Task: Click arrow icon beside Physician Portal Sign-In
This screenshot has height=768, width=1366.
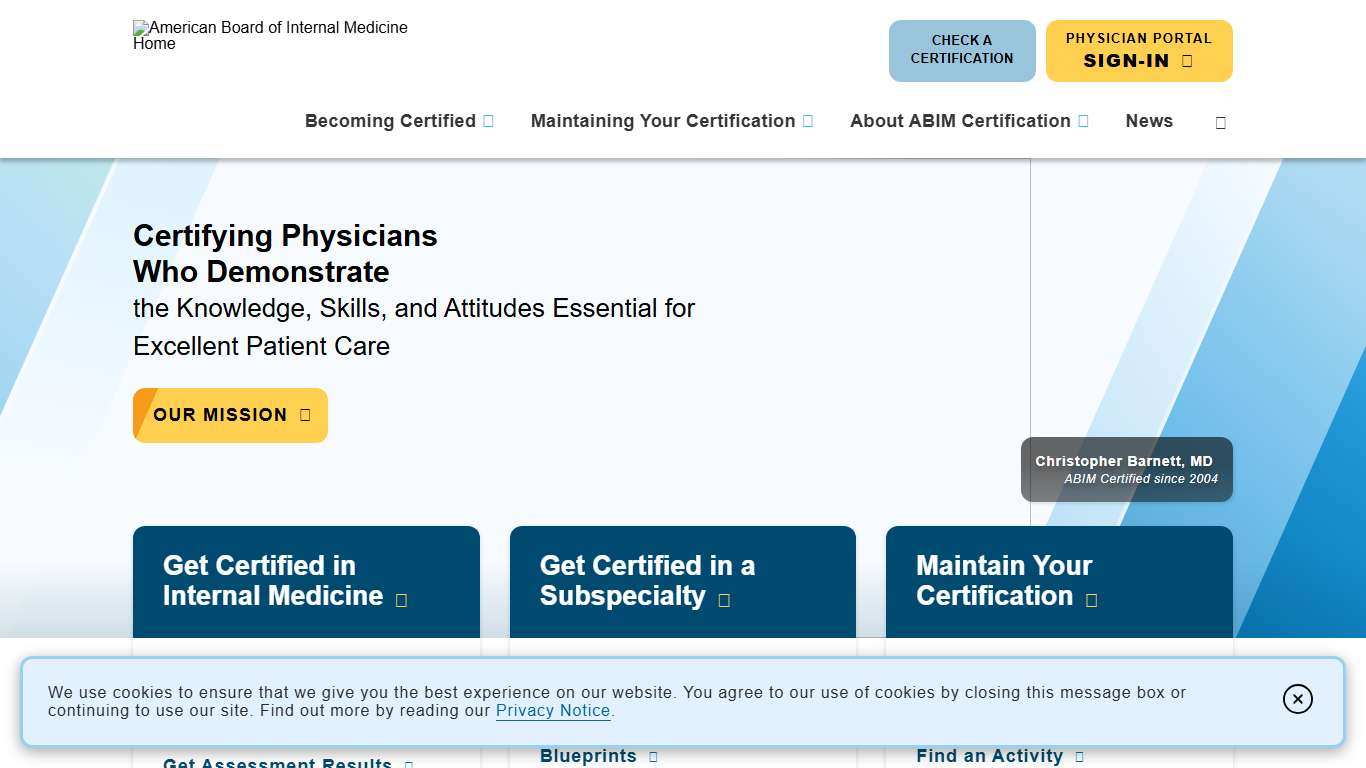Action: (1187, 61)
